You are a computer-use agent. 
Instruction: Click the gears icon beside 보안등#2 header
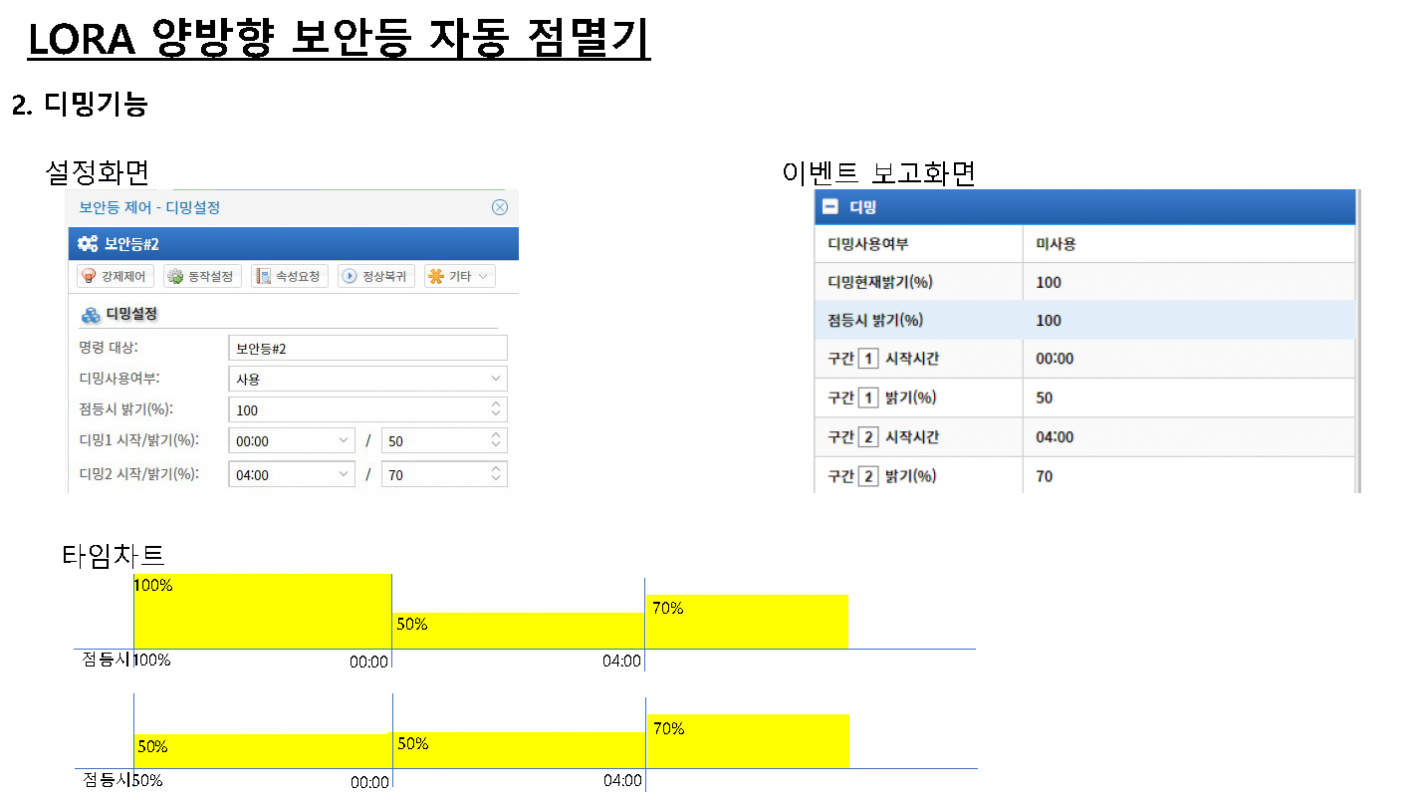click(x=88, y=243)
